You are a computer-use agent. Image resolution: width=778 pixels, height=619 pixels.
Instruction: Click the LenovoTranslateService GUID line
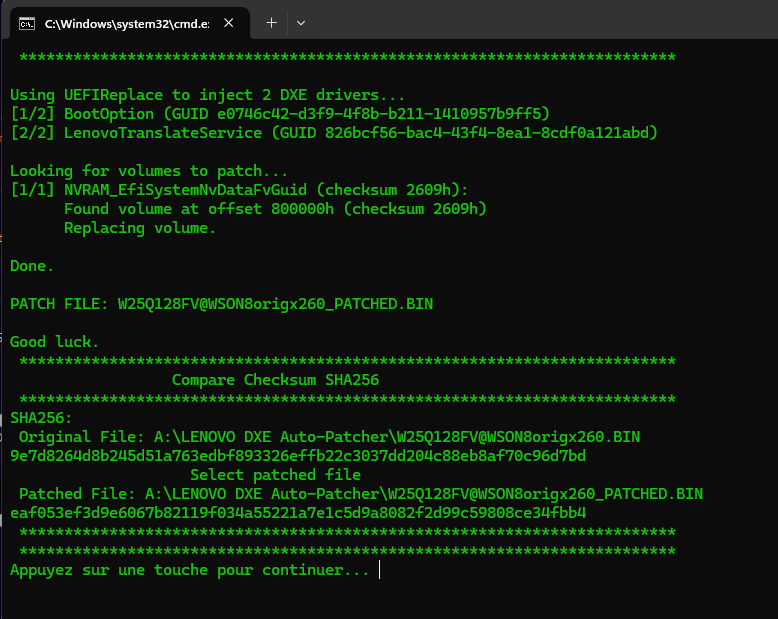coord(334,133)
